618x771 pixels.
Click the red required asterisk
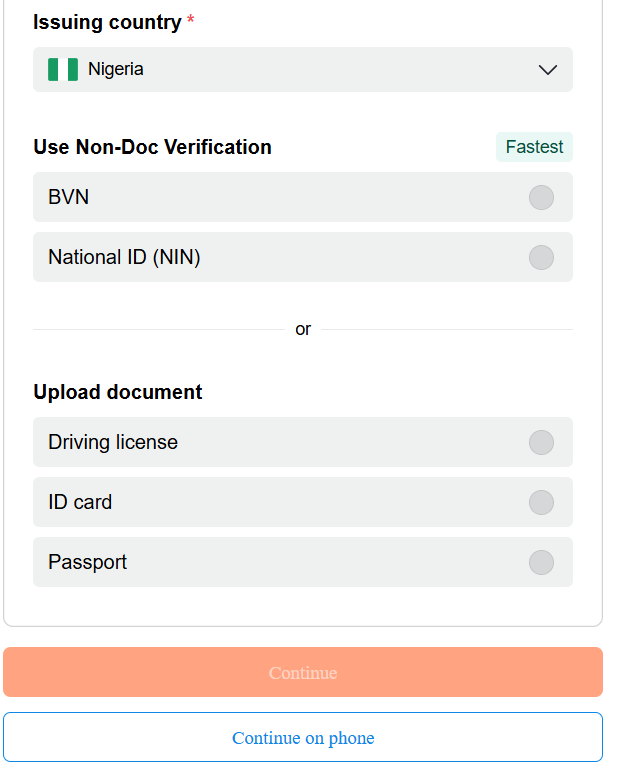tap(191, 21)
